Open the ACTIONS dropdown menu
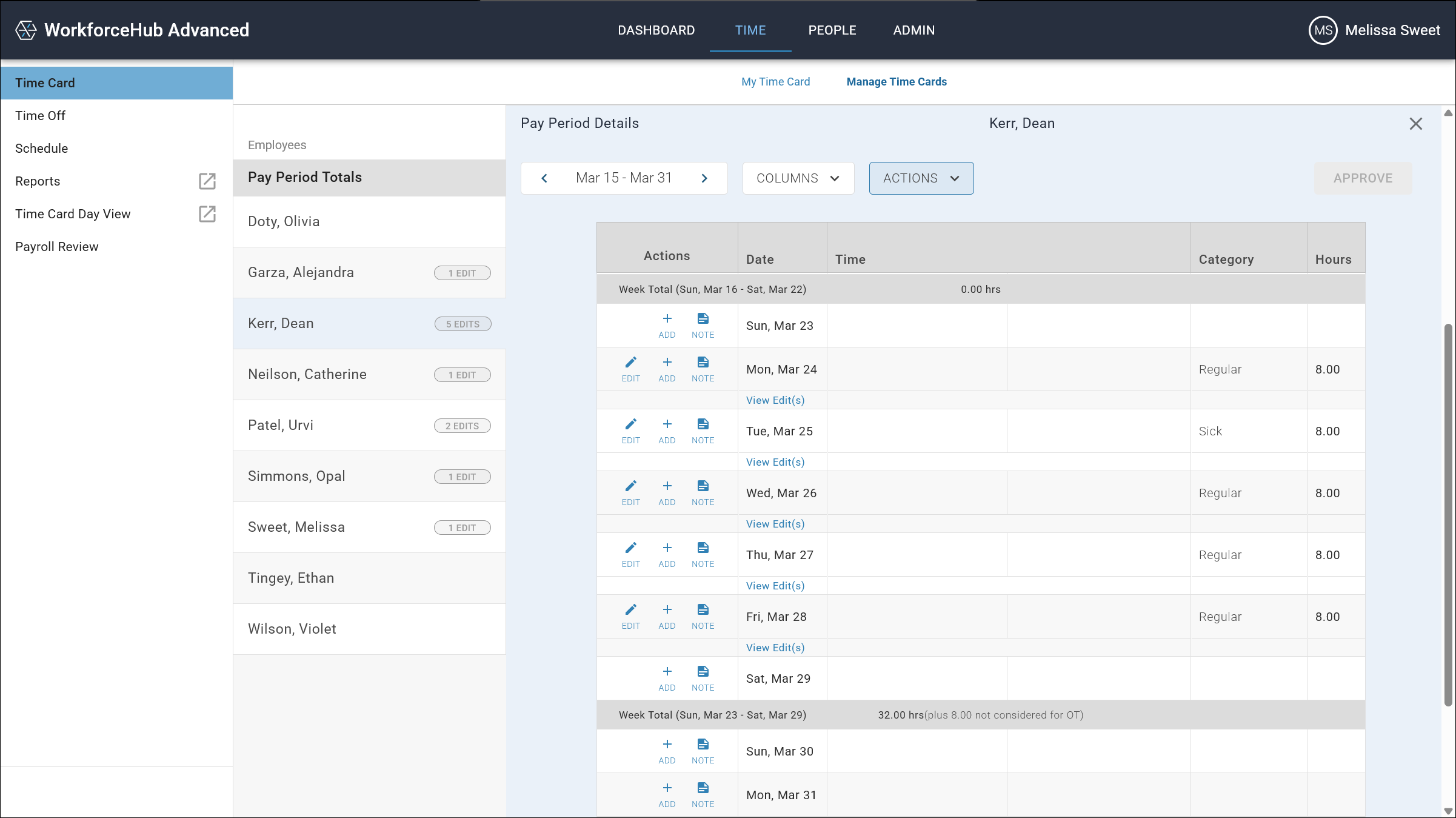1456x818 pixels. tap(921, 178)
